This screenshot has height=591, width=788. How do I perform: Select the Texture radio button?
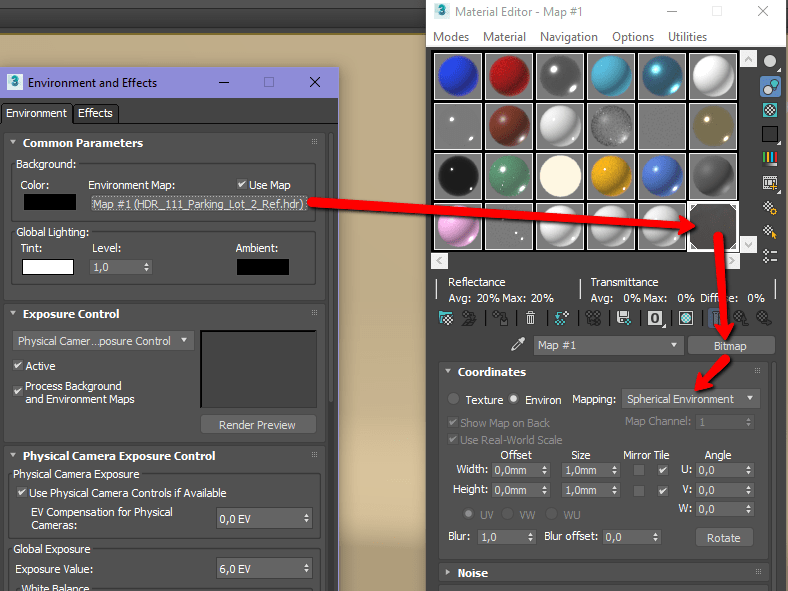pyautogui.click(x=454, y=399)
